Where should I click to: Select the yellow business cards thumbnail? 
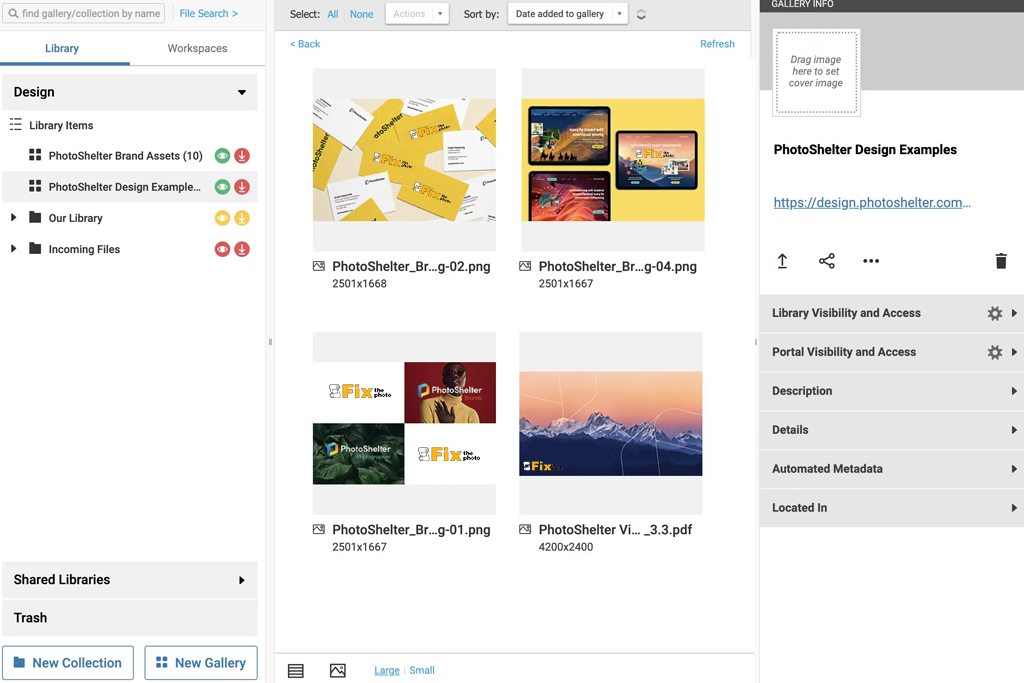(404, 160)
